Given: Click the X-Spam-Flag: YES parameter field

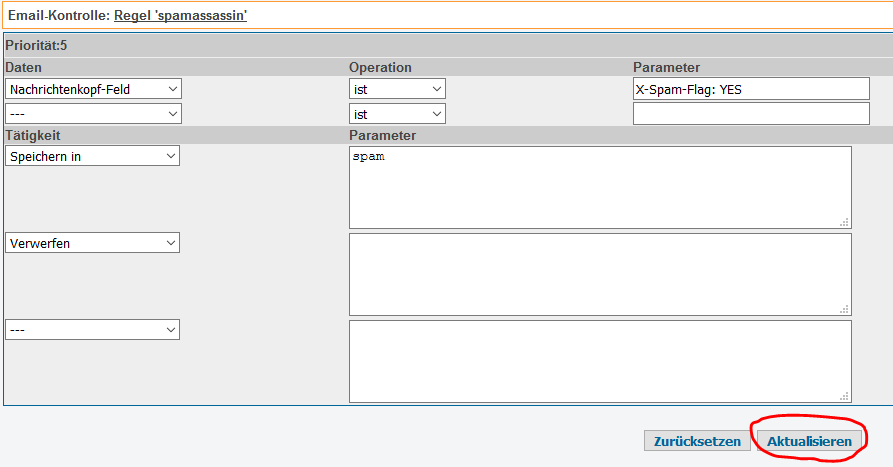Looking at the screenshot, I should pyautogui.click(x=751, y=89).
